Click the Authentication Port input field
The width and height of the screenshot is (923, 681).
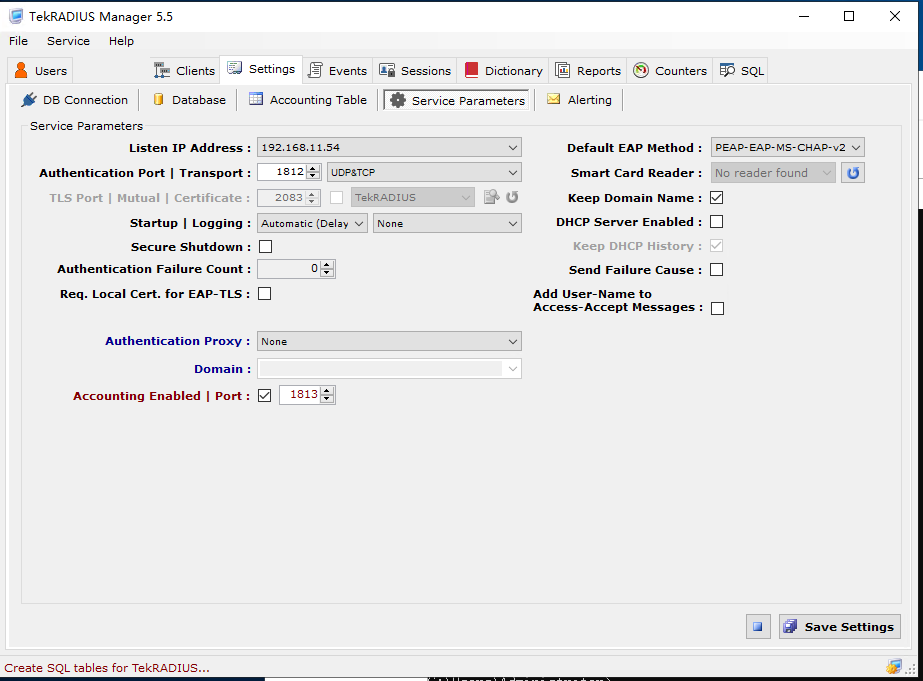click(283, 172)
